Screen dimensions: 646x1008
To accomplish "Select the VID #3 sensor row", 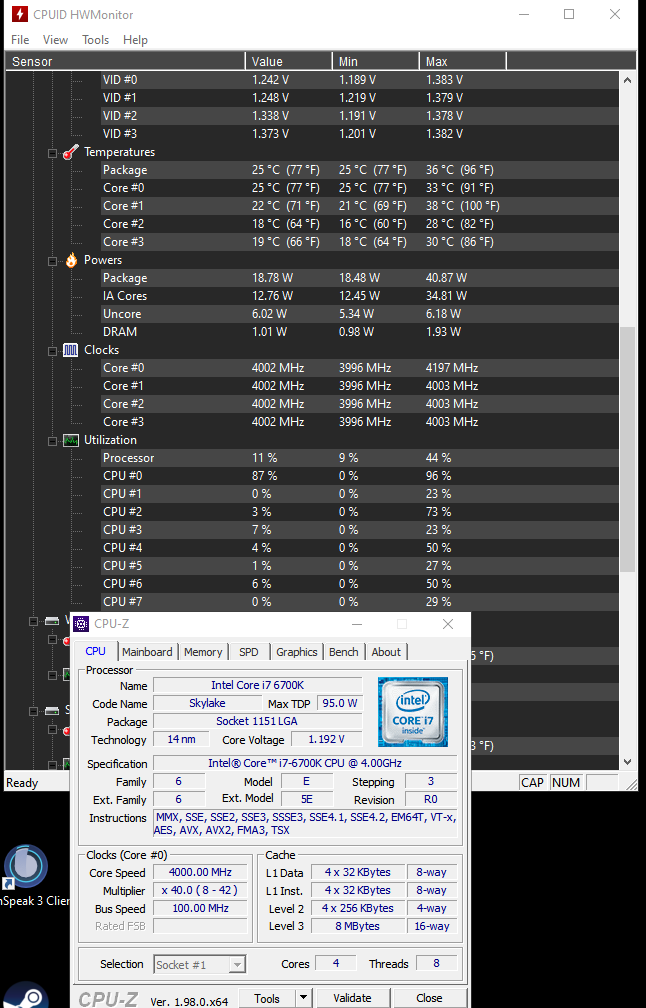I will coord(360,134).
